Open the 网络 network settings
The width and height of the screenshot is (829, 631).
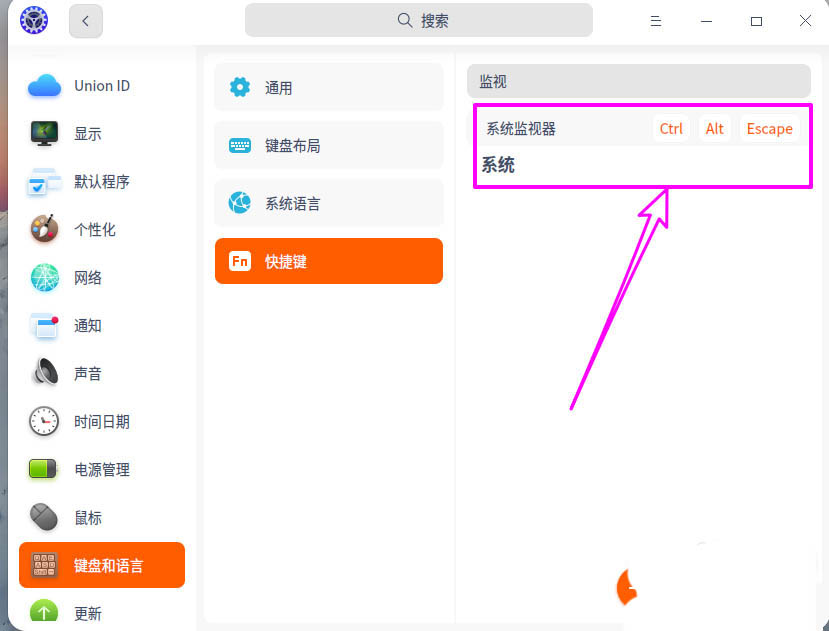(87, 277)
